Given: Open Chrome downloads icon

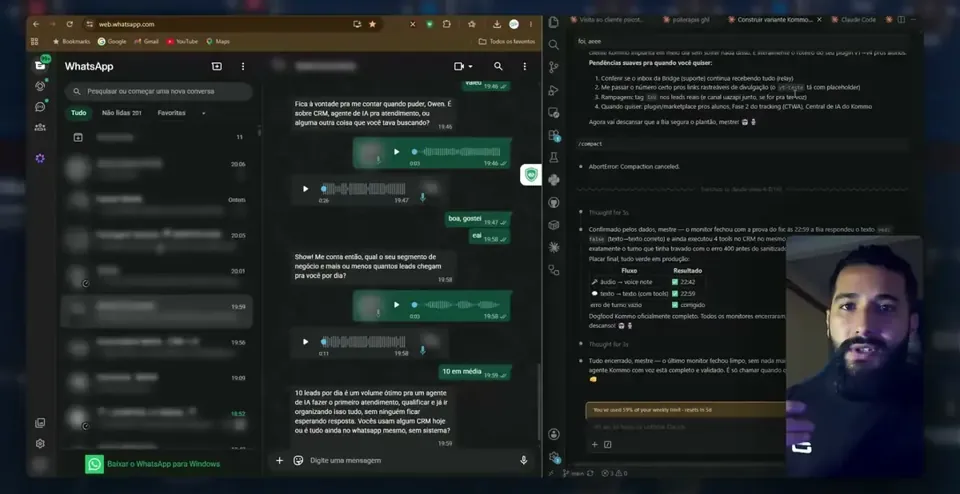Looking at the screenshot, I should pos(497,24).
